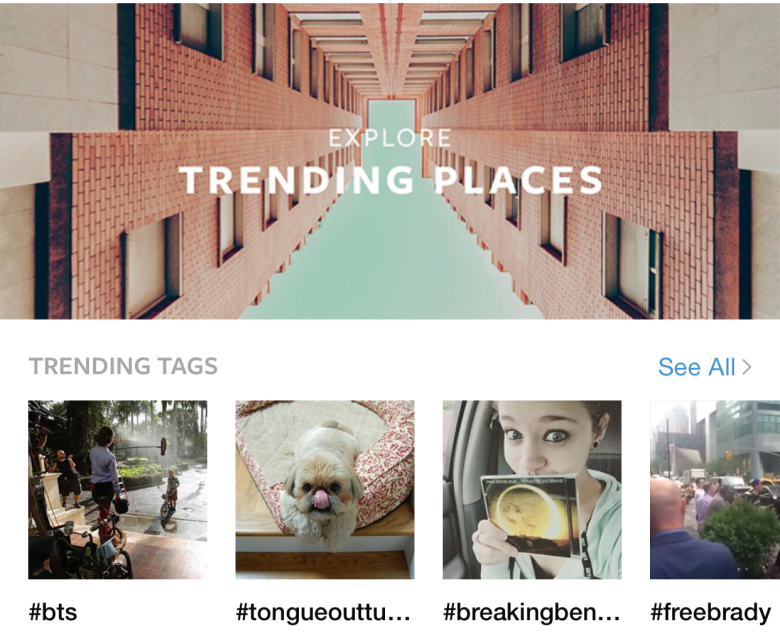Screen dimensions: 780x644
Task: Select the #breakingben... hashtag label
Action: tap(531, 612)
